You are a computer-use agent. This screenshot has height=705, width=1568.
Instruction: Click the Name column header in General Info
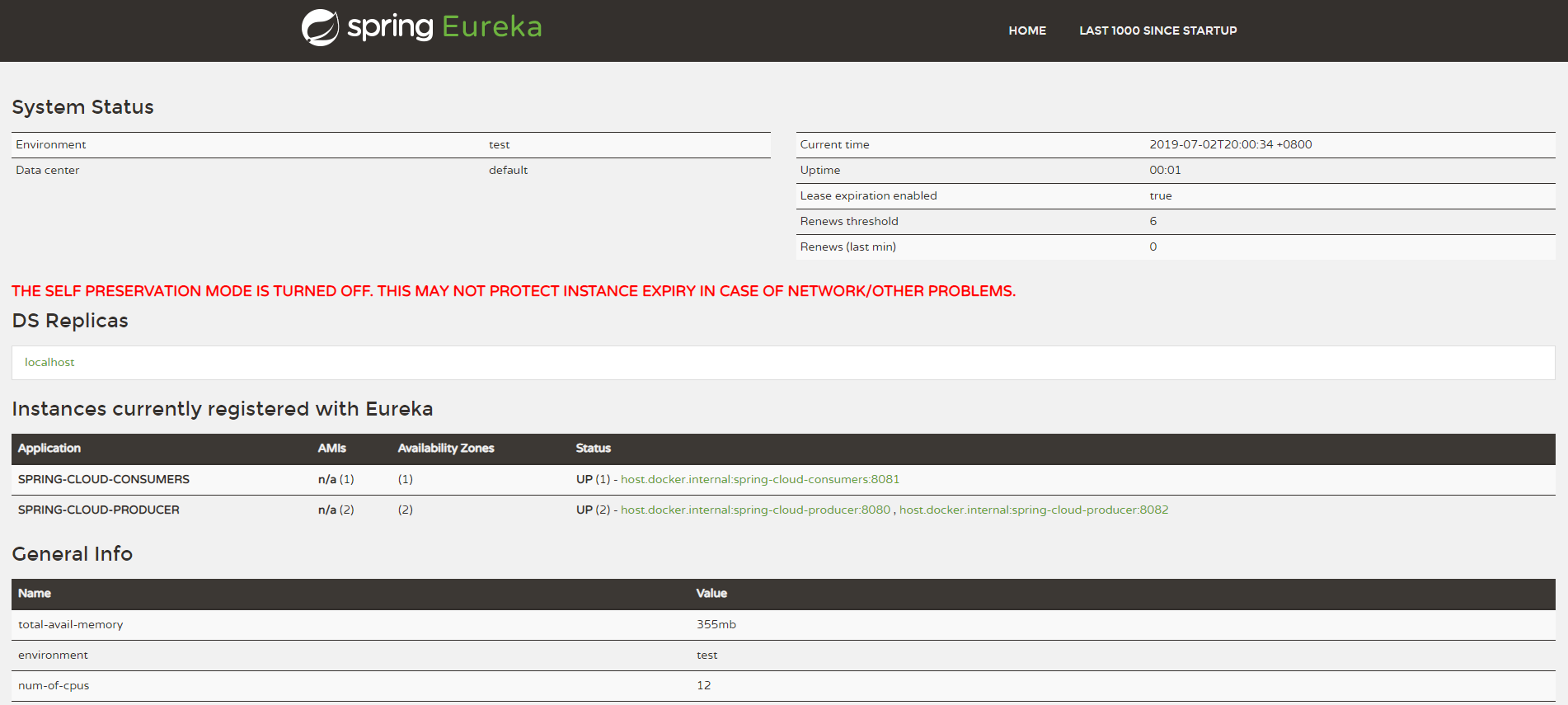pyautogui.click(x=35, y=593)
